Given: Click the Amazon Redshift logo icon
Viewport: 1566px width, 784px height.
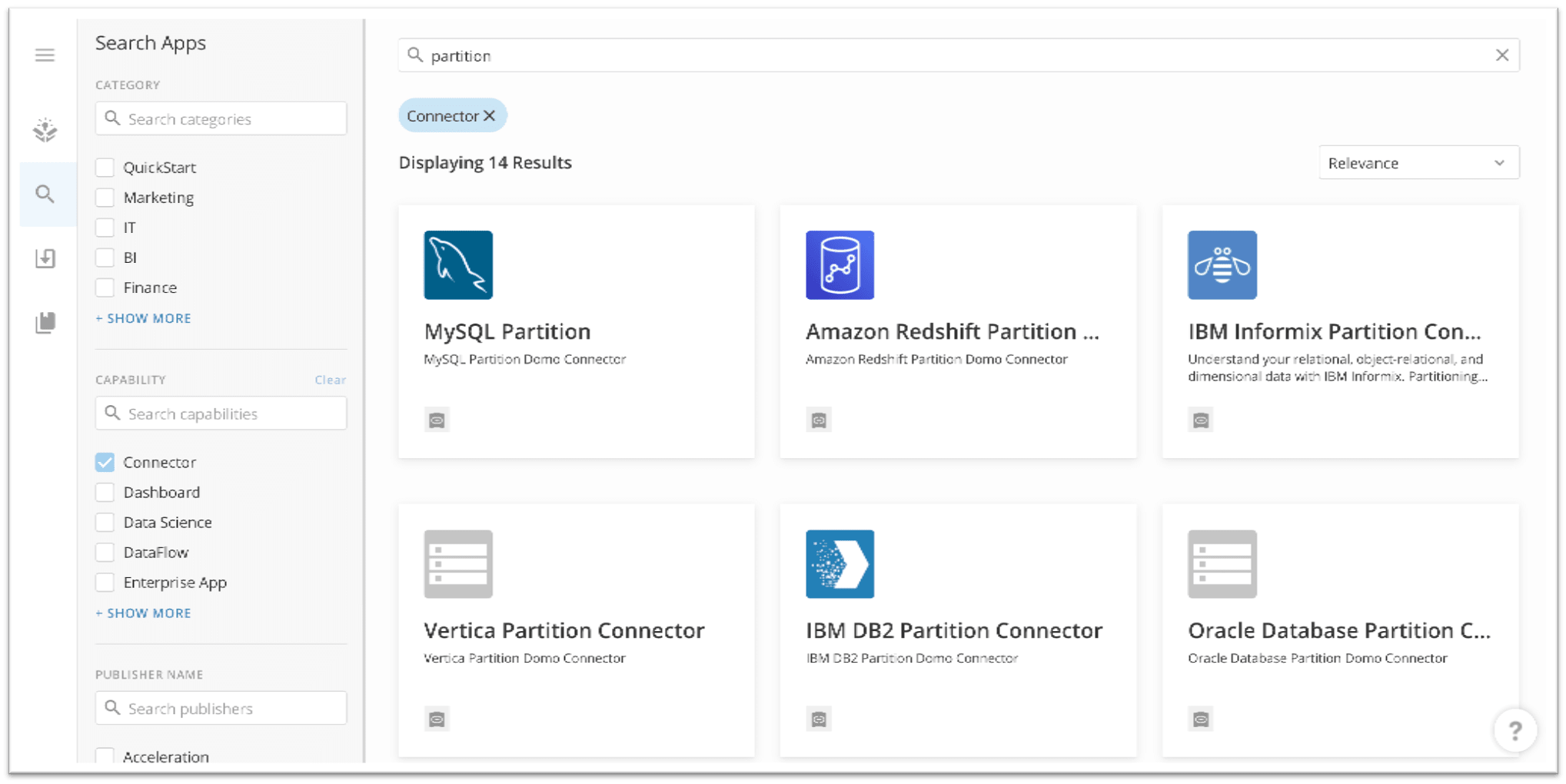Looking at the screenshot, I should [840, 265].
